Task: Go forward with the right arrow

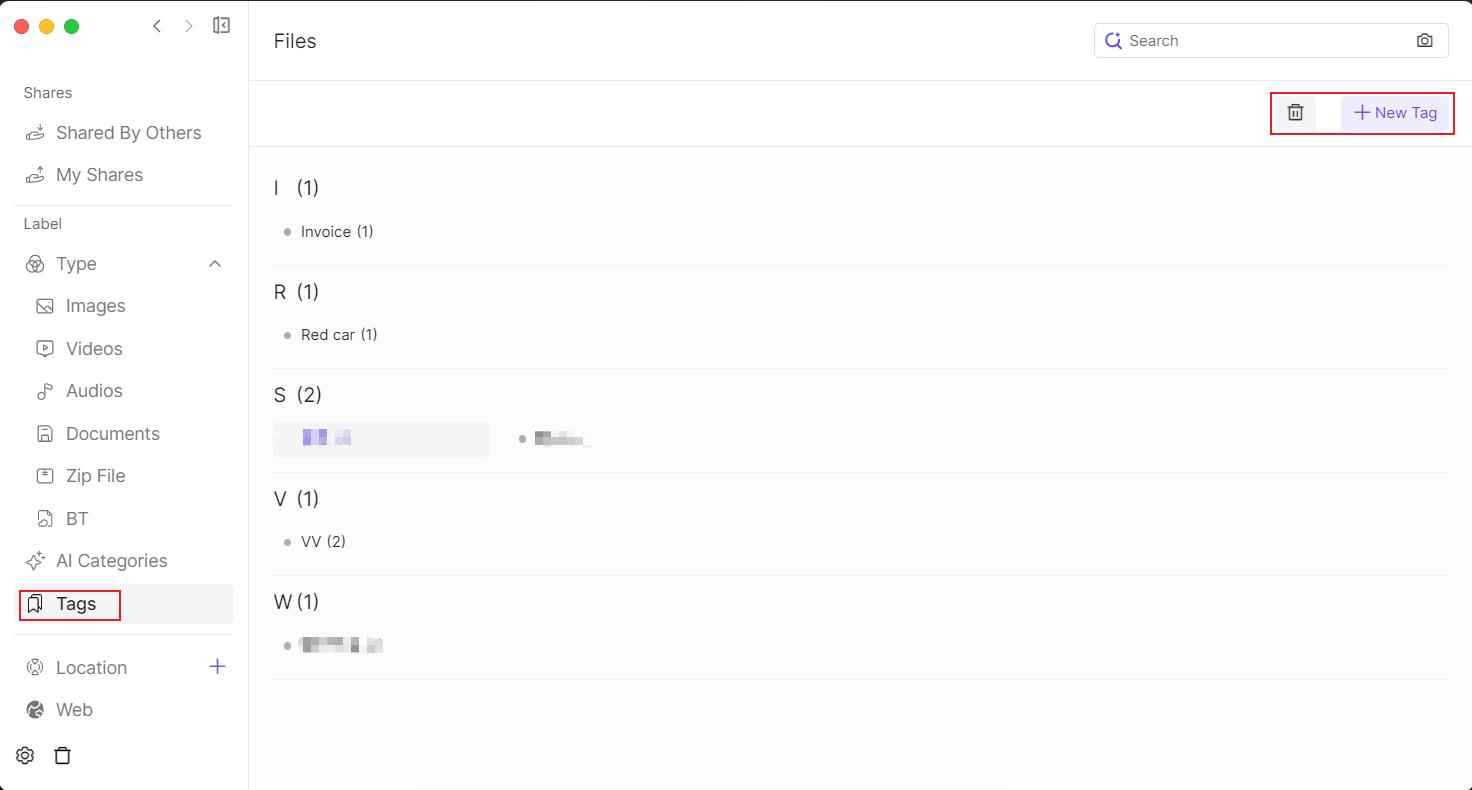Action: pos(188,26)
